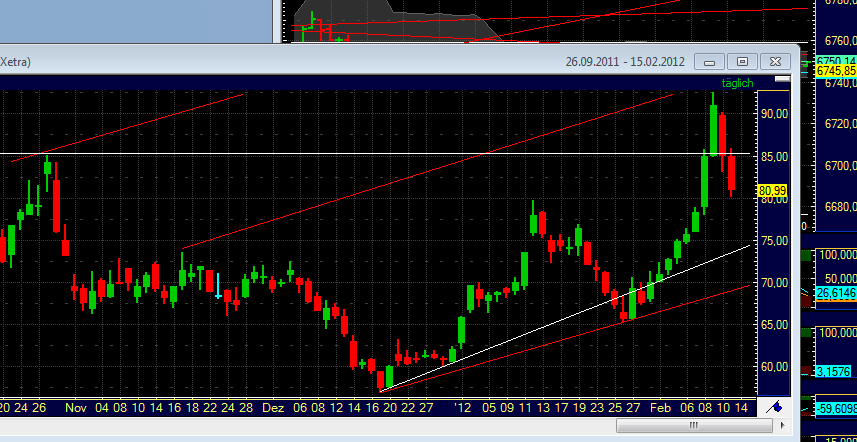Click the date range 26.09.2011 - 15.02.2012

(x=625, y=62)
